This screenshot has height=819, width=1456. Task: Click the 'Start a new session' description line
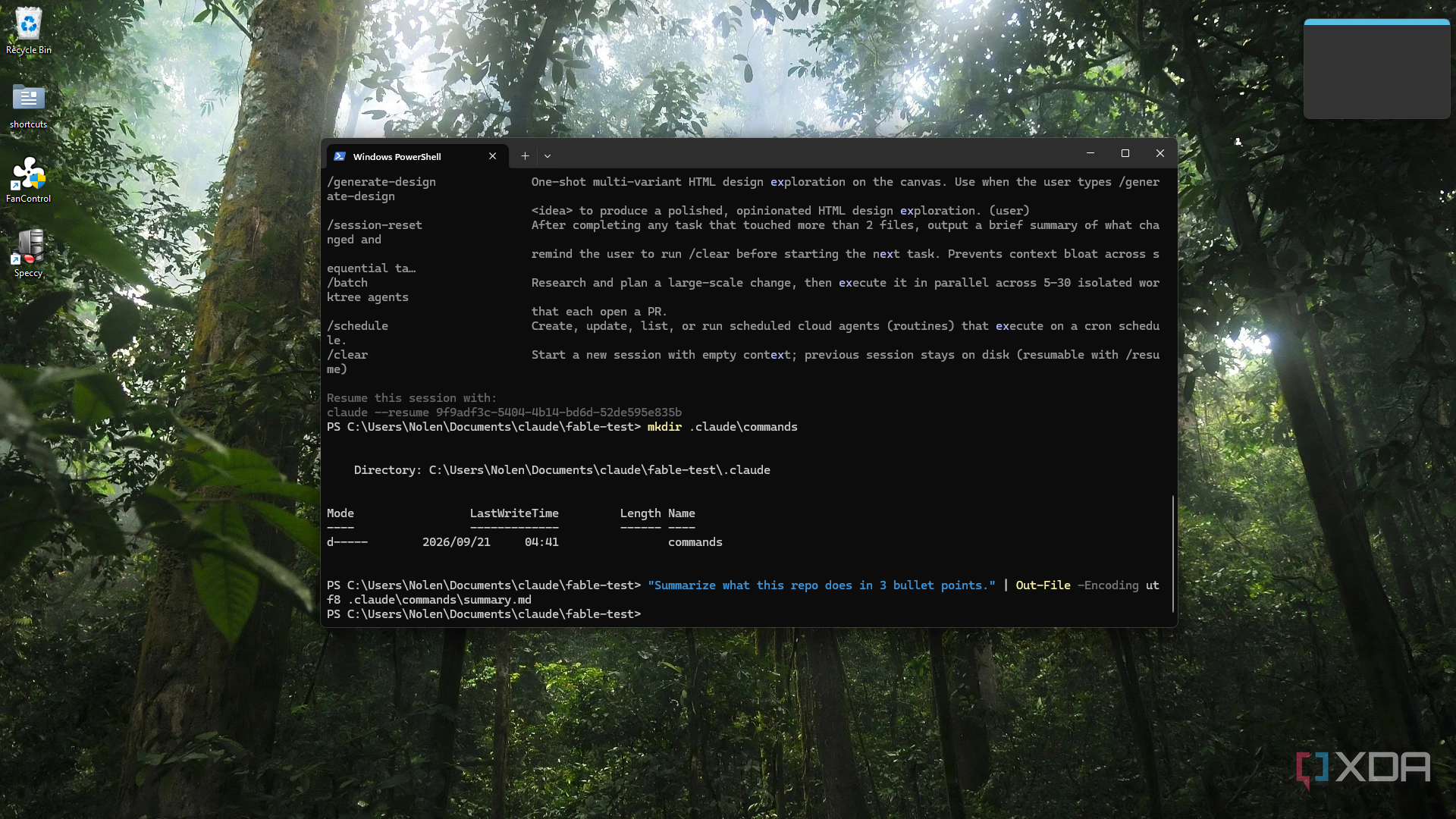[x=846, y=355]
